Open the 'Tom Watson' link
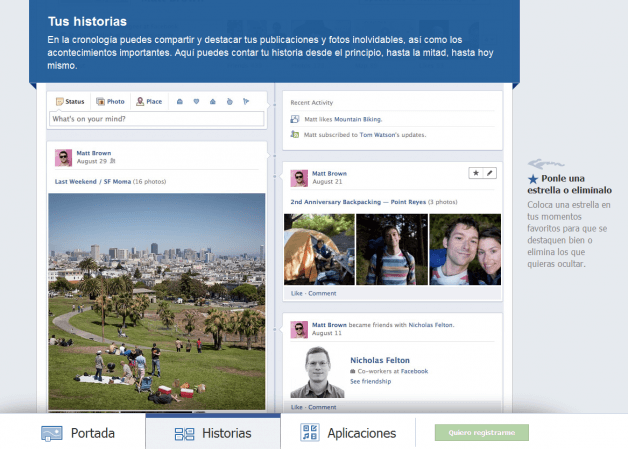 [x=376, y=135]
